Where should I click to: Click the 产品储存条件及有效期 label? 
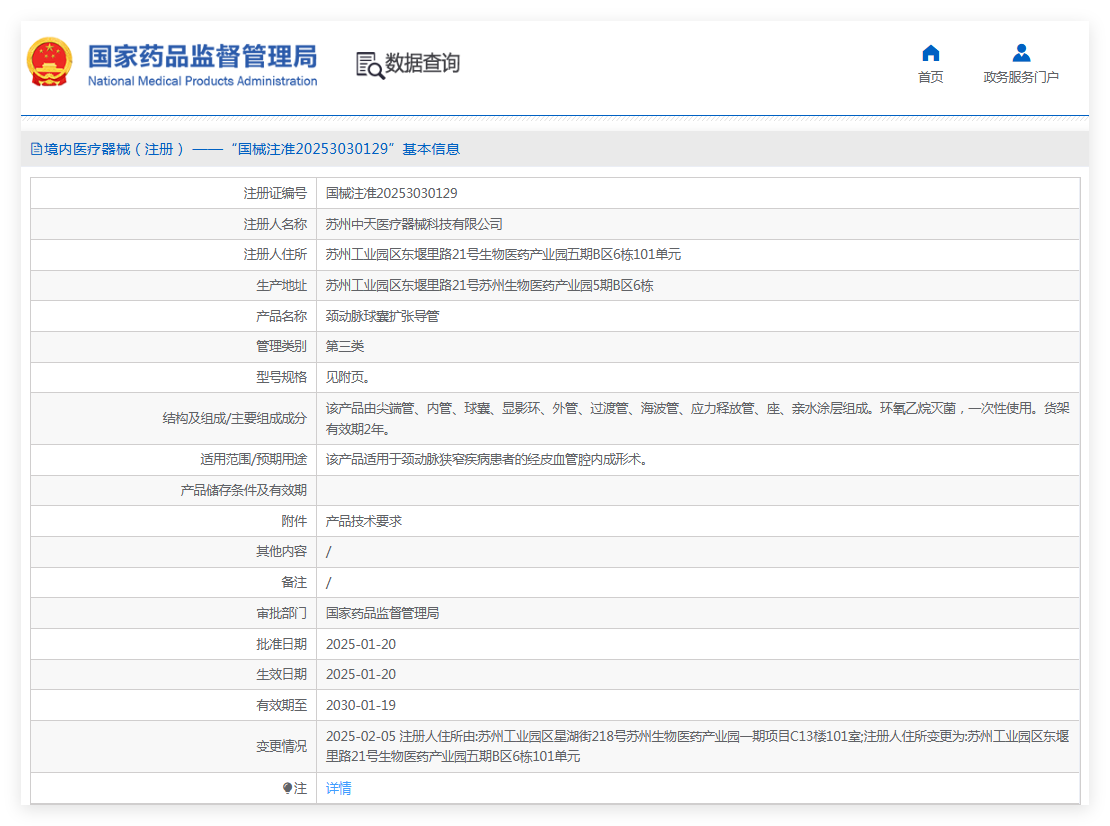coord(244,490)
